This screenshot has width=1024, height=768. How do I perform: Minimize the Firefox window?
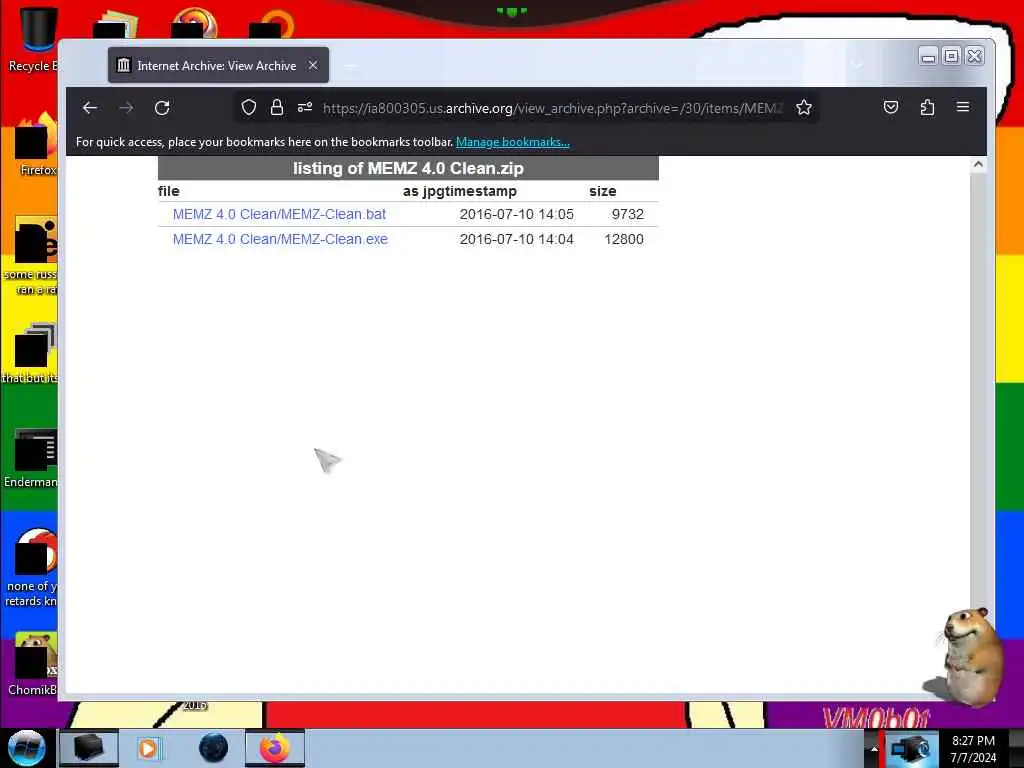[928, 57]
